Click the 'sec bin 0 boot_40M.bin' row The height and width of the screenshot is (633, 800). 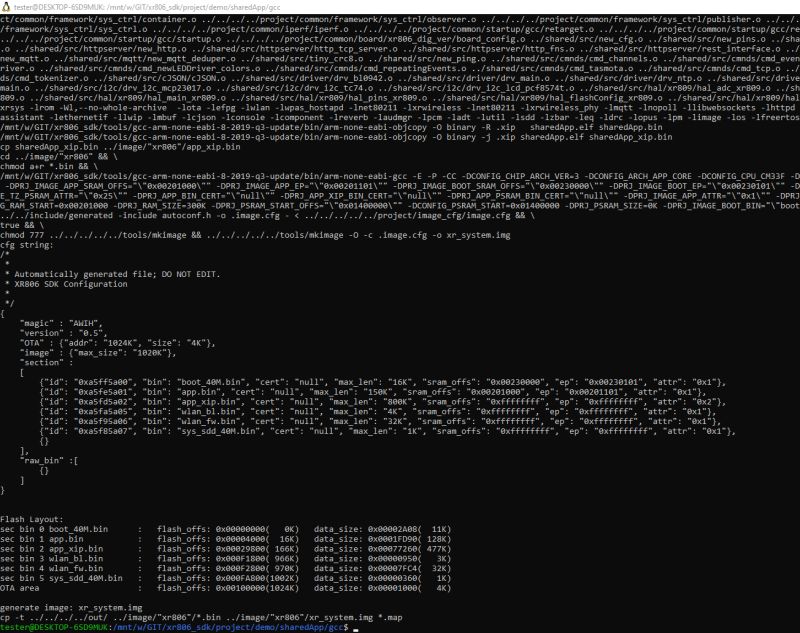226,529
